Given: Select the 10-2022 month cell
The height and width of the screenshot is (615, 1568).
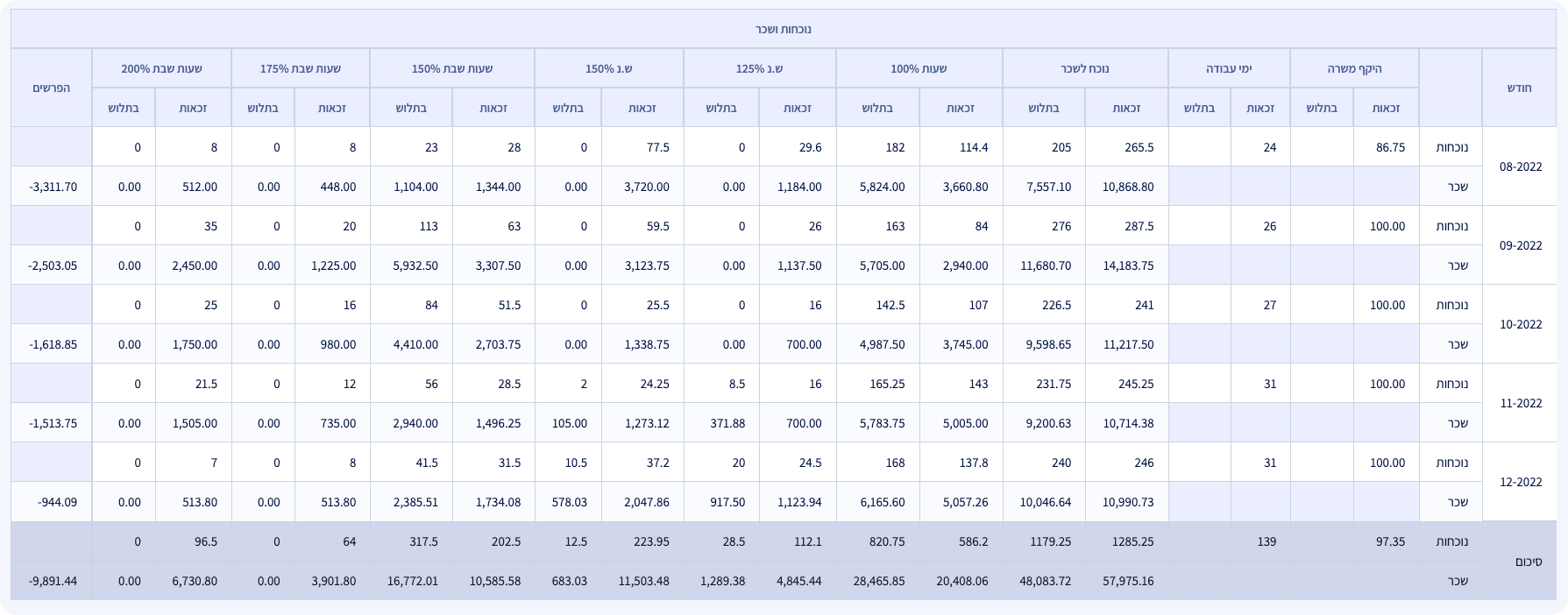Looking at the screenshot, I should click(1520, 324).
